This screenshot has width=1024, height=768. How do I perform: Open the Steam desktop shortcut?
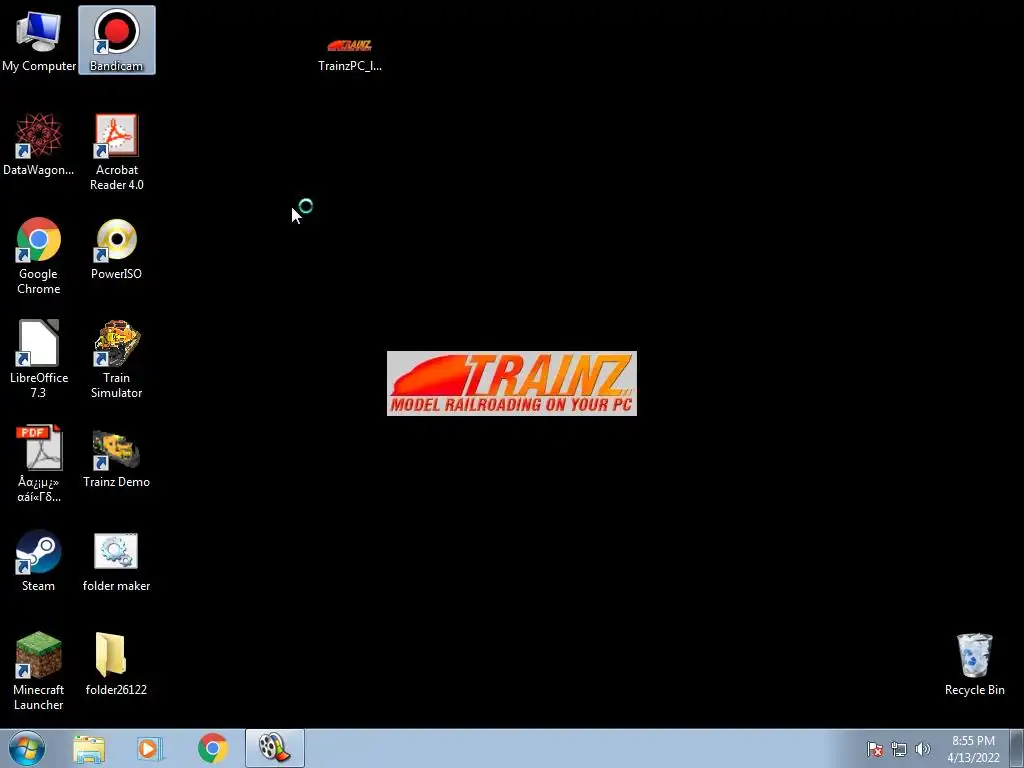pyautogui.click(x=39, y=560)
